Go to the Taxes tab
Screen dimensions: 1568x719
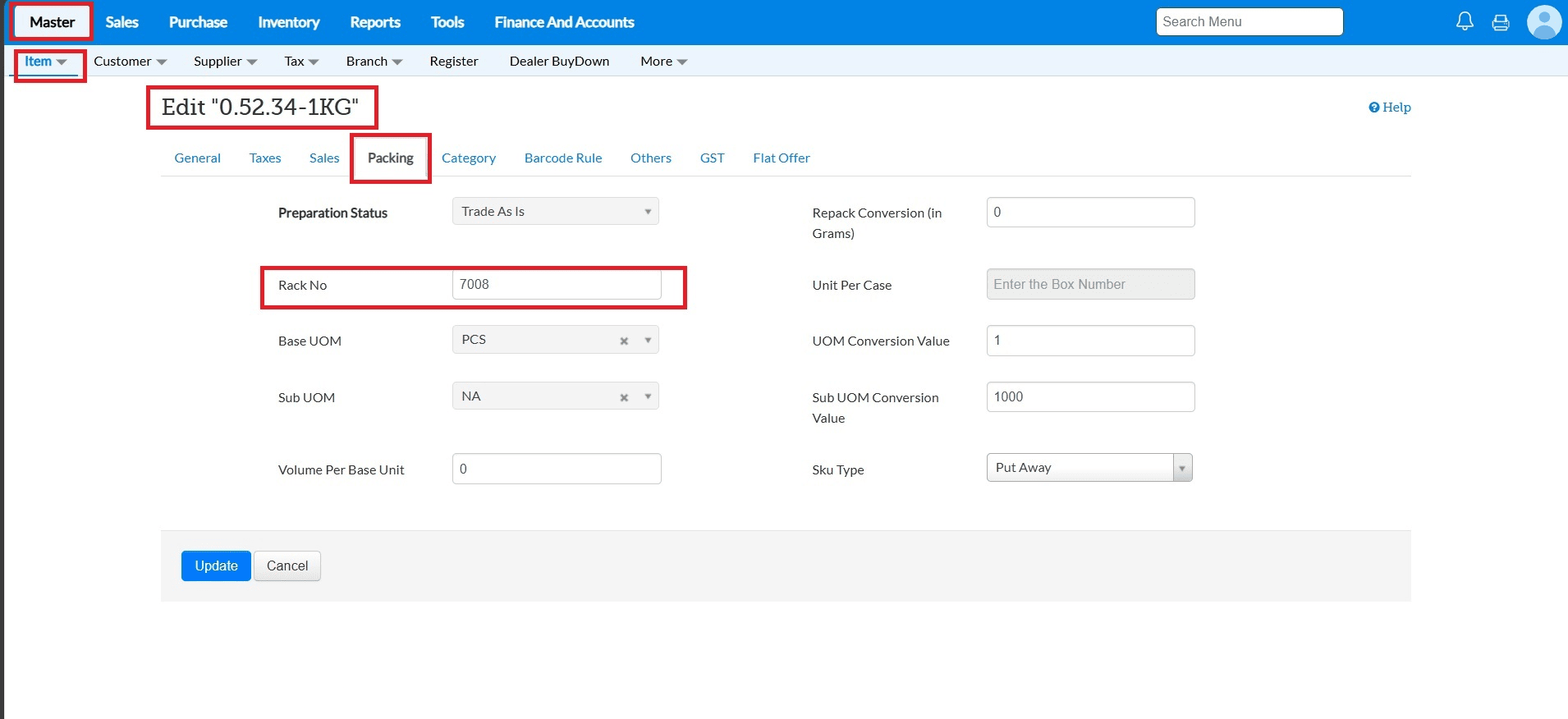point(265,158)
